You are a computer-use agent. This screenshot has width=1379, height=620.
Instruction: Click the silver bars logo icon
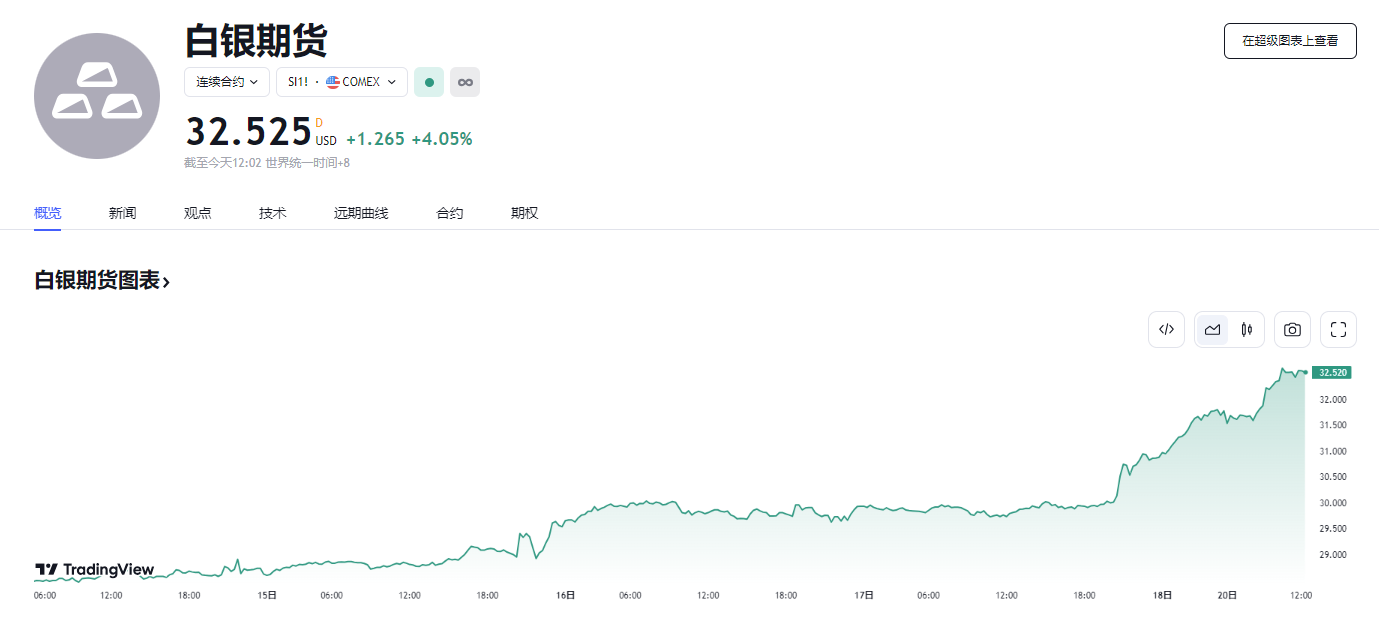(x=97, y=96)
